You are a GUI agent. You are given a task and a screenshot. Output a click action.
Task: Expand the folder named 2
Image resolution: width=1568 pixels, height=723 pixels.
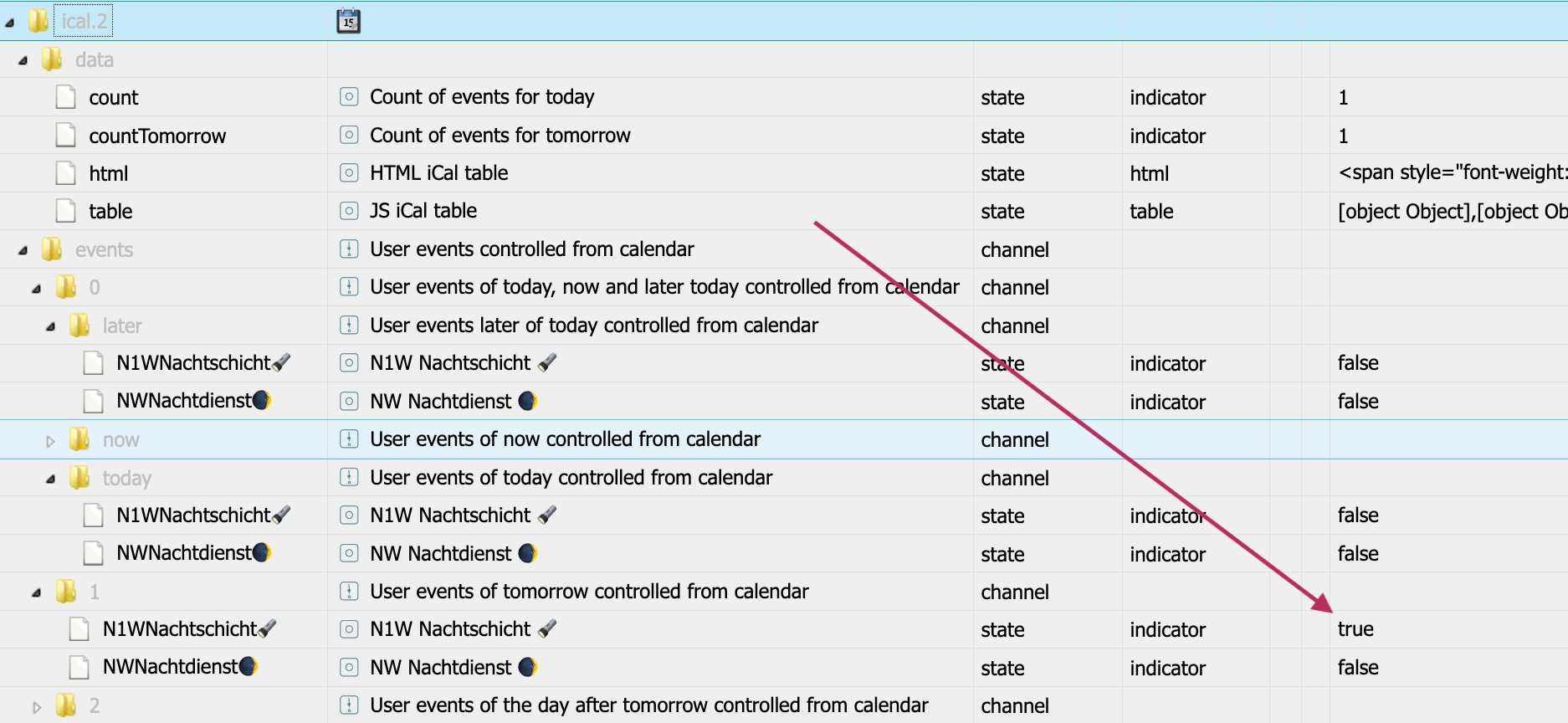(37, 707)
